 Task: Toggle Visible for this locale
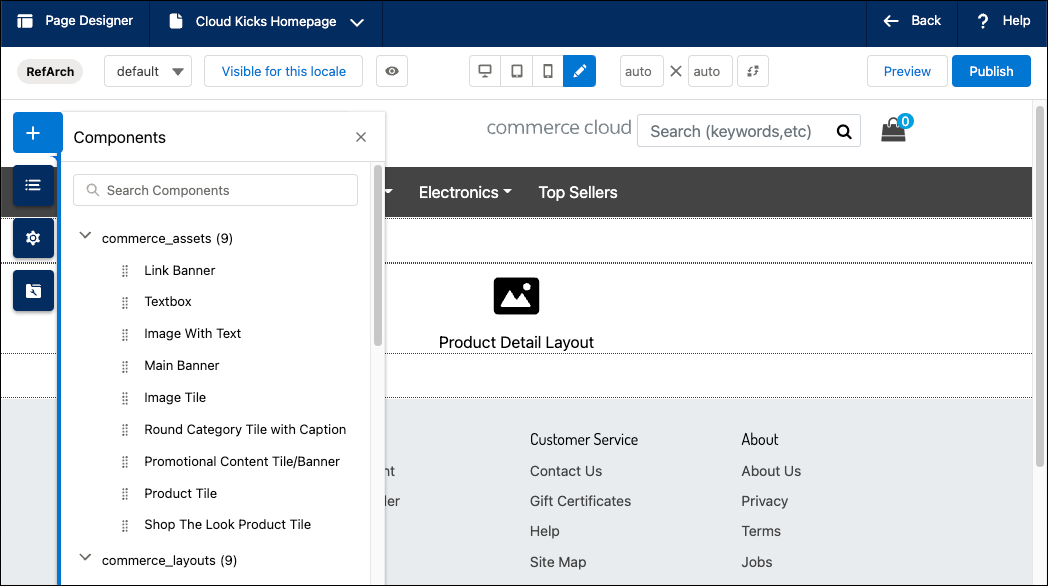point(283,71)
